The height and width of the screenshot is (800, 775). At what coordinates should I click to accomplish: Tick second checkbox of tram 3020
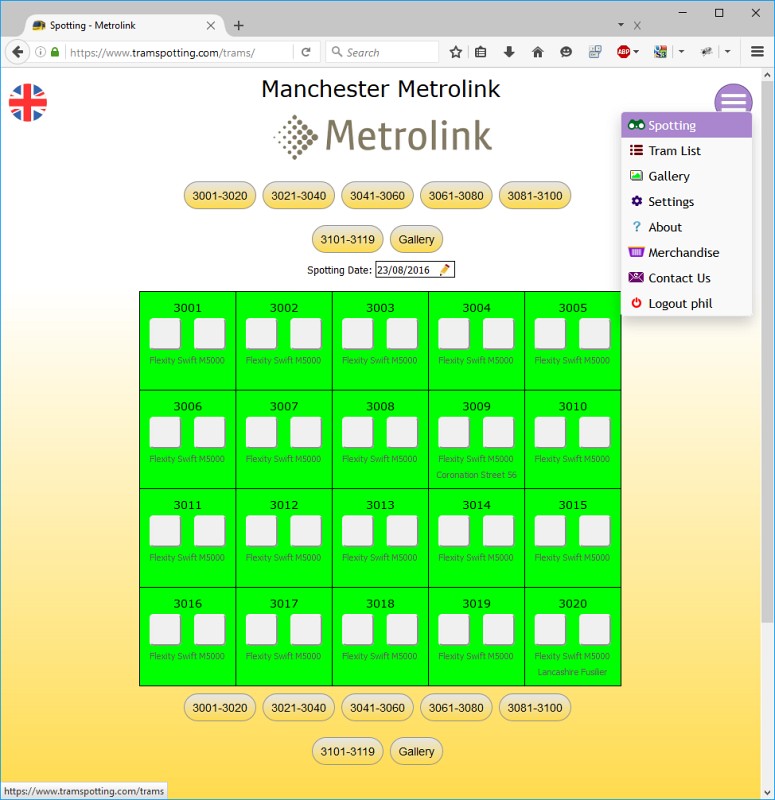[594, 629]
